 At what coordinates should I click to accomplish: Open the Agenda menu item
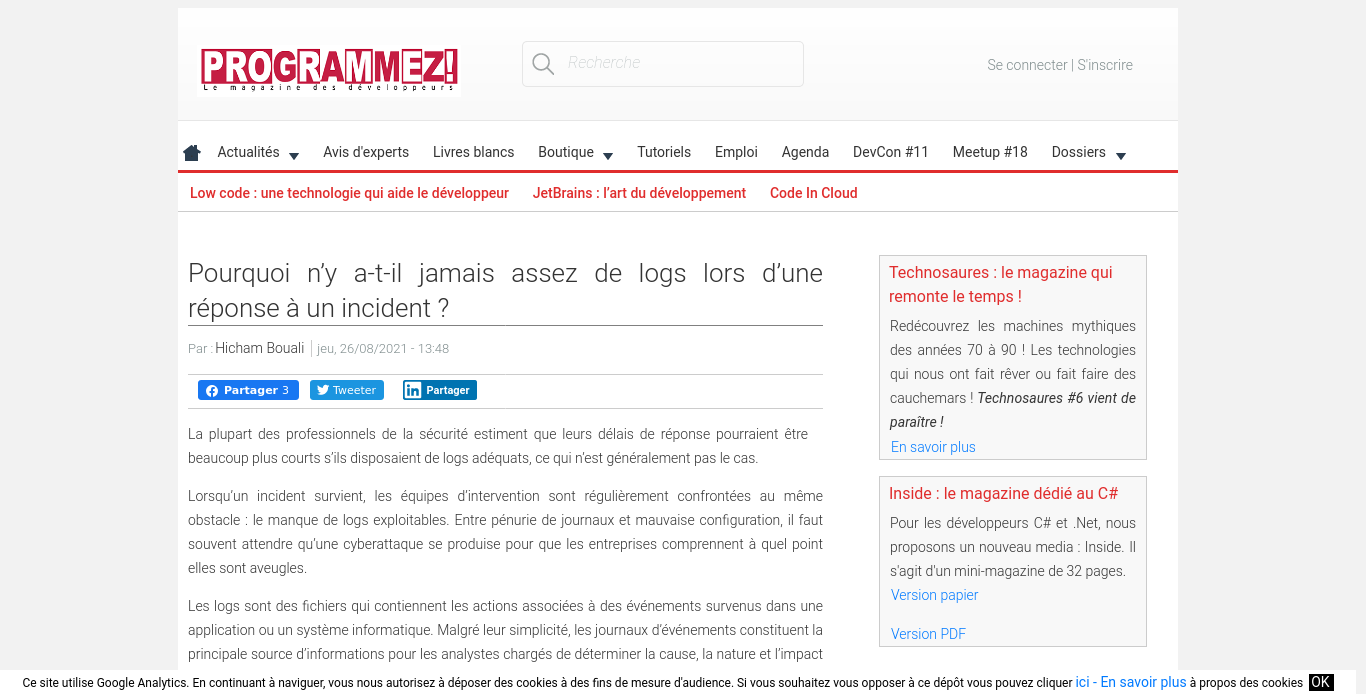tap(805, 152)
